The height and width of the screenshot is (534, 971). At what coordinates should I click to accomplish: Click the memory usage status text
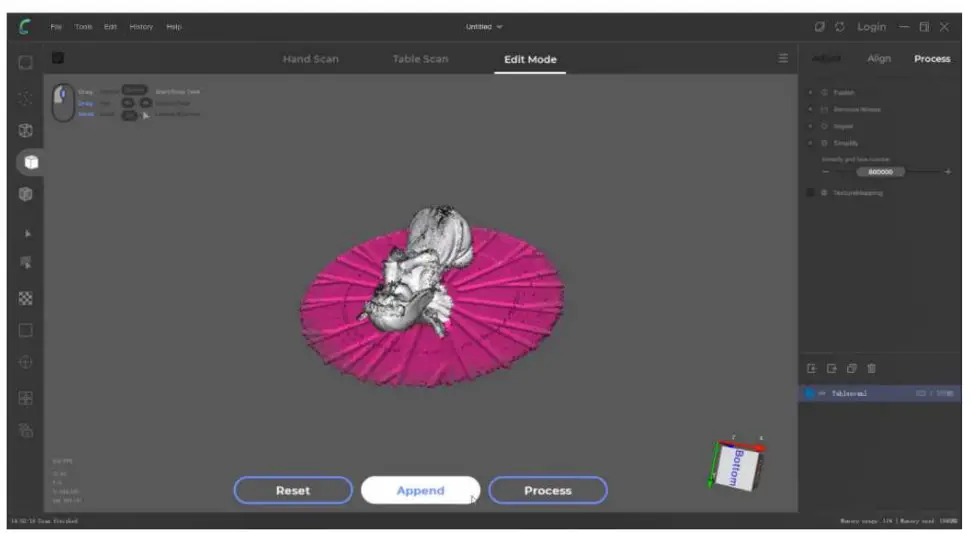[899, 521]
